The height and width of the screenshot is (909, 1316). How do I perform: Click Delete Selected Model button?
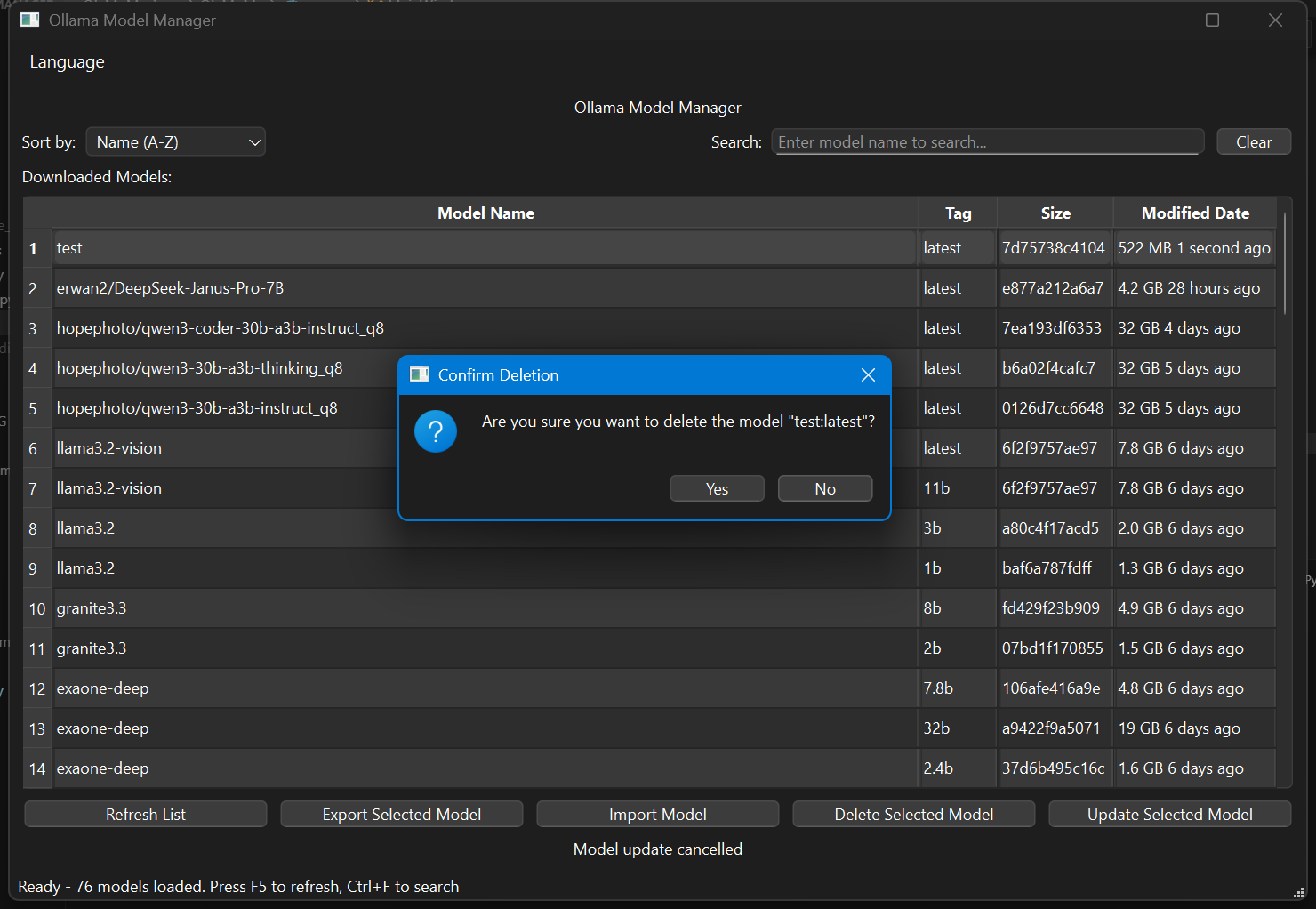[914, 814]
